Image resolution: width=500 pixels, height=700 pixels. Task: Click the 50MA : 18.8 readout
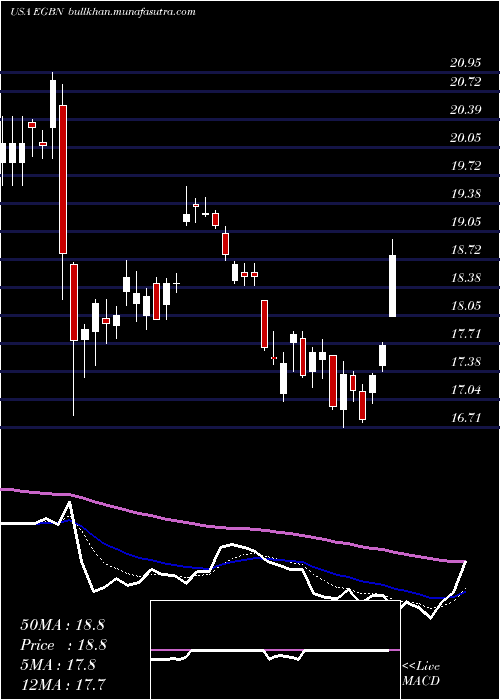tap(62, 625)
